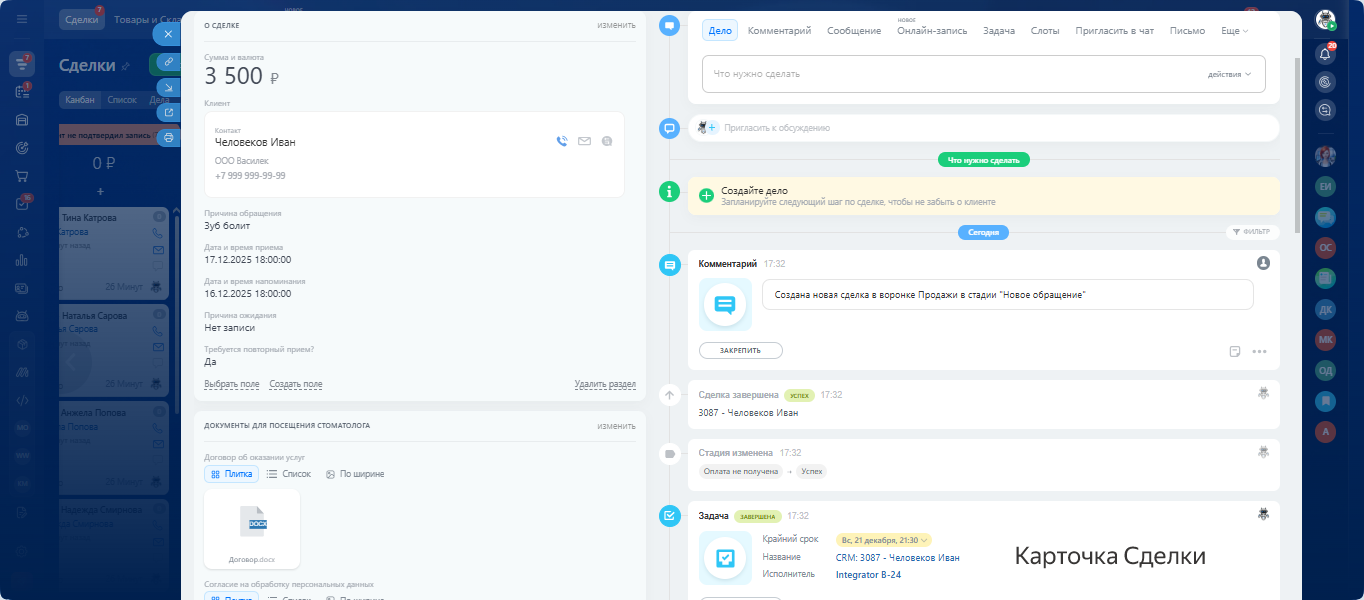
Task: Open three-dots menu of the comment
Action: [1259, 352]
